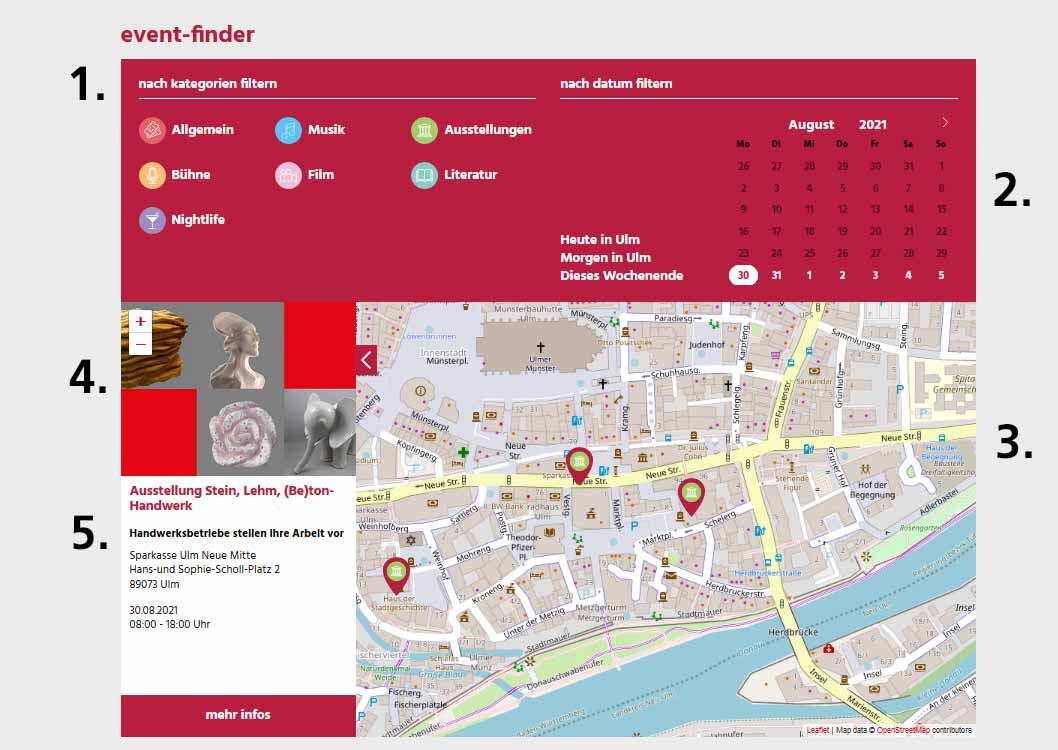Click the map marker on Neue Str.
Viewport: 1058px width, 750px height.
(579, 464)
